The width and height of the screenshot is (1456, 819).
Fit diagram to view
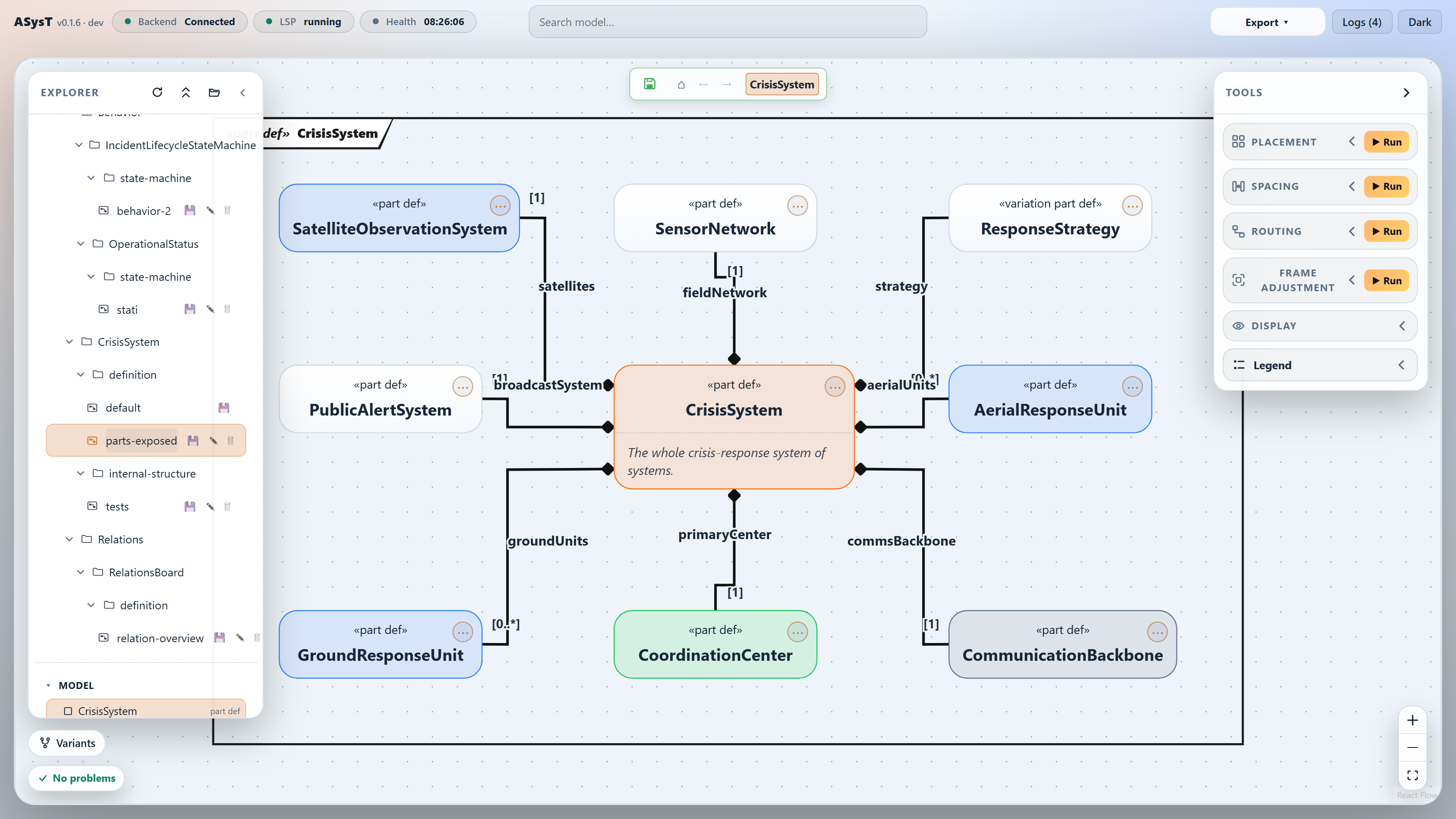point(1413,775)
